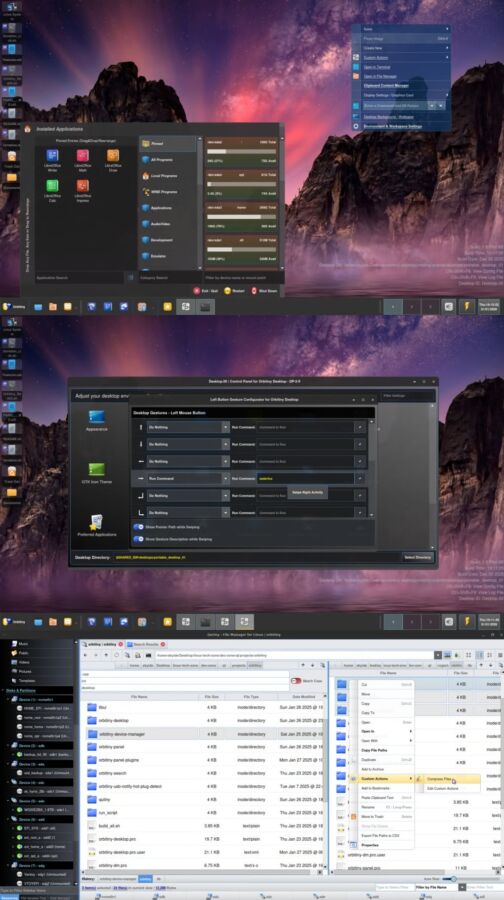Toggle Show Gesture Description while Swiping
Image resolution: width=504 pixels, height=900 pixels.
click(138, 539)
